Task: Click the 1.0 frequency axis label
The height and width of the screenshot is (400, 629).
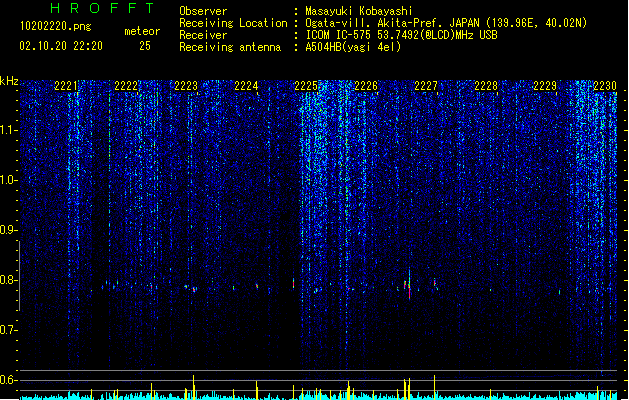Action: tap(8, 180)
